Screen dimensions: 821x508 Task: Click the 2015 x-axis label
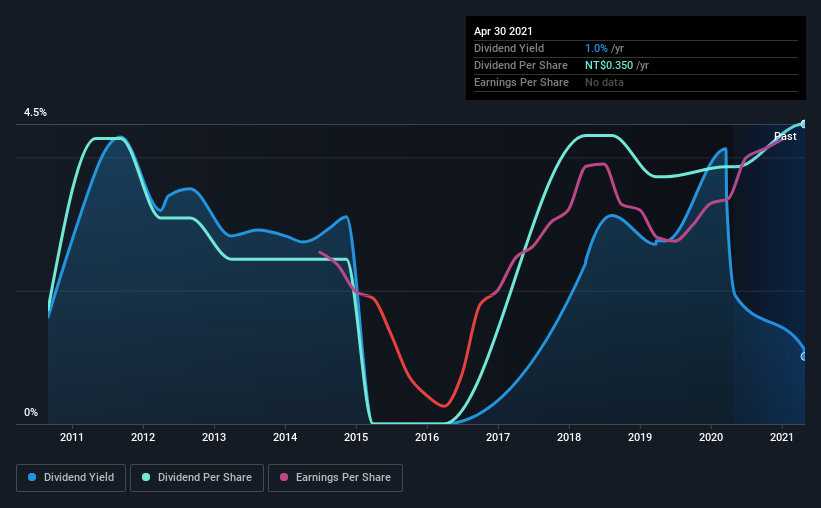coord(356,437)
